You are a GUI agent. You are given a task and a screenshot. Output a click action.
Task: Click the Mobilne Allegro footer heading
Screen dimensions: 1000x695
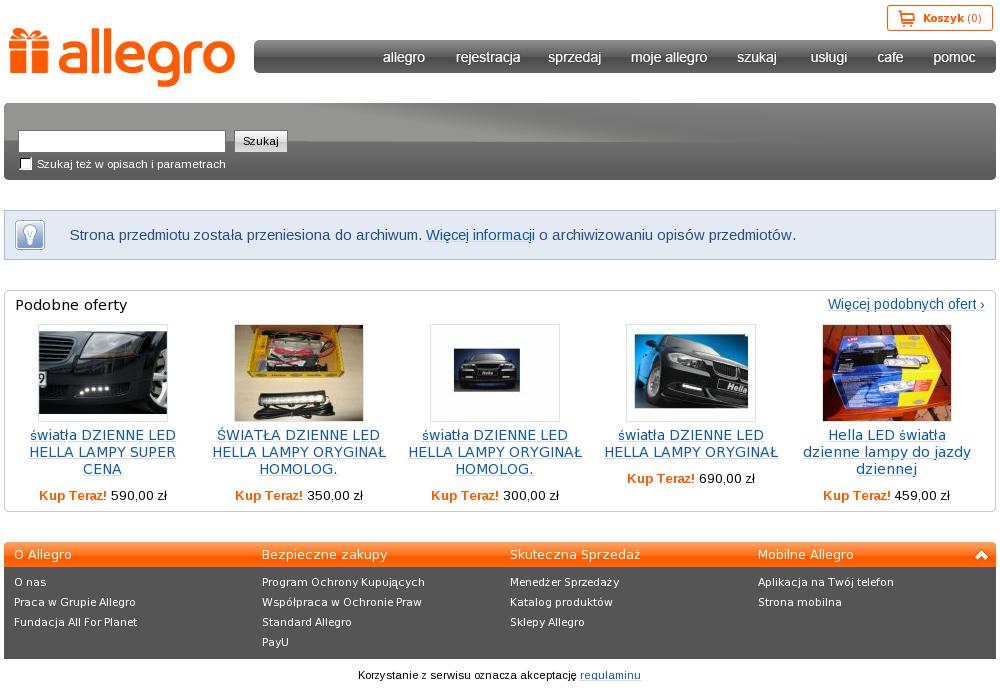click(x=805, y=555)
